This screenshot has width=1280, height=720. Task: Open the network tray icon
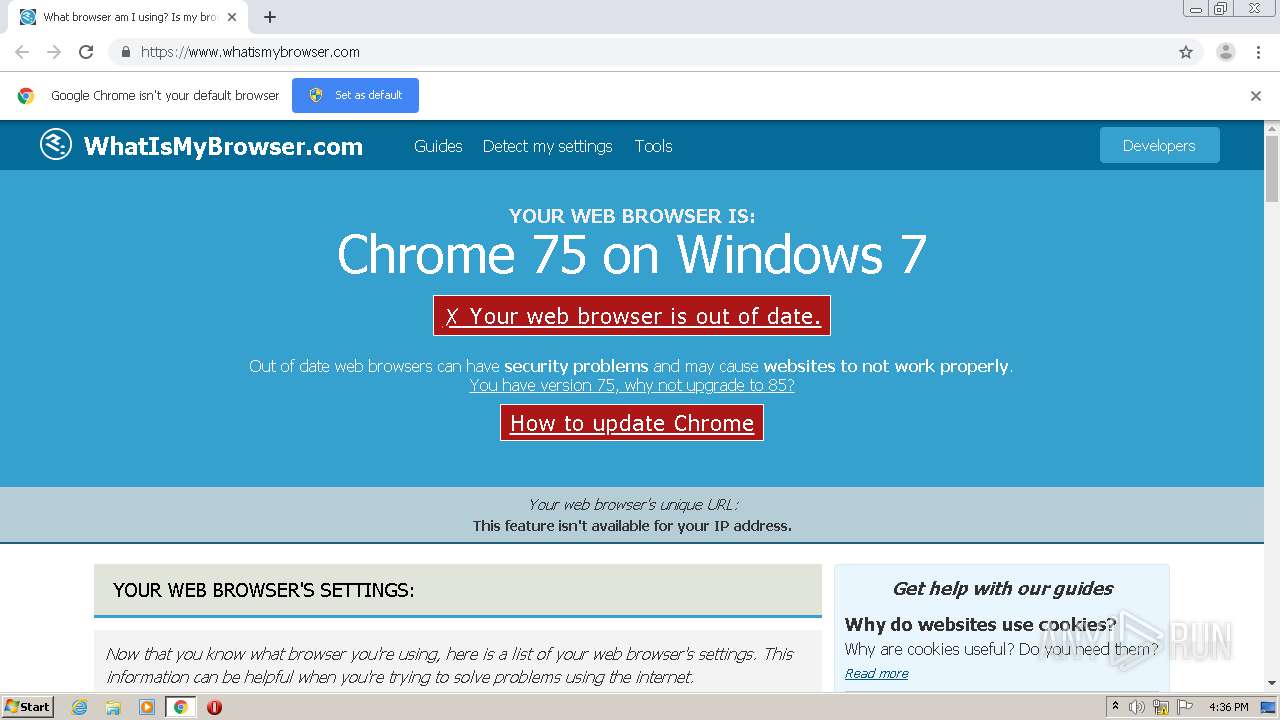[x=1161, y=707]
